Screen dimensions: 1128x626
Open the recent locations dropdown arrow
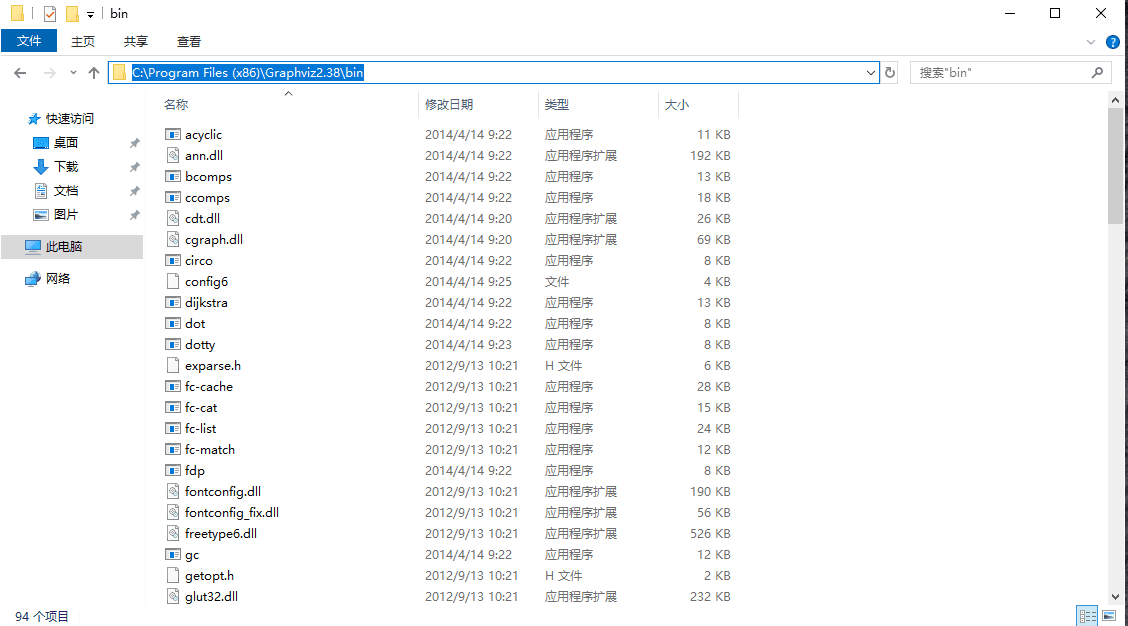(x=73, y=73)
